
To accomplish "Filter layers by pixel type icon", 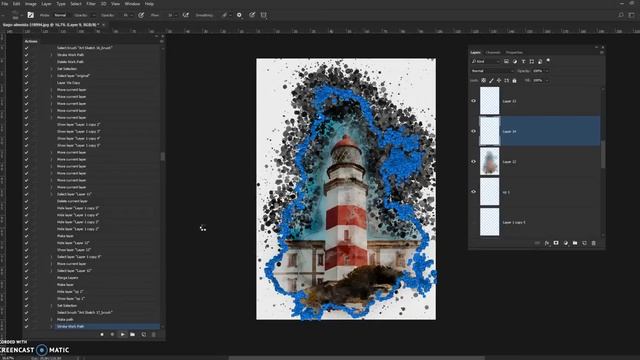I will pyautogui.click(x=506, y=62).
